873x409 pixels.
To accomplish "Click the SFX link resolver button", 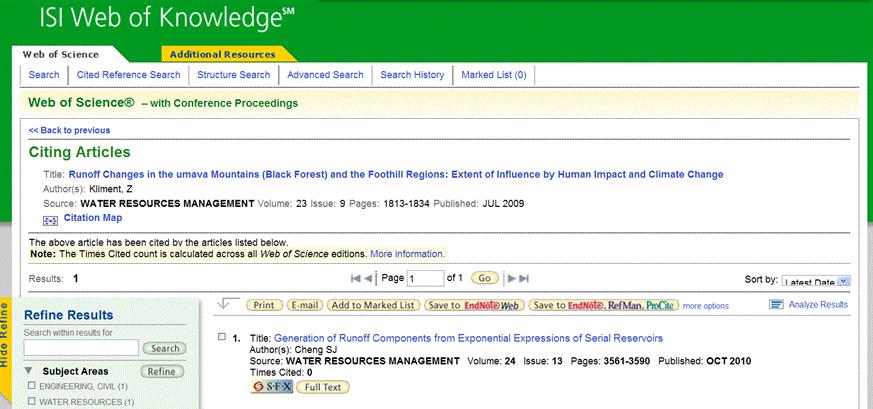I will pyautogui.click(x=272, y=387).
